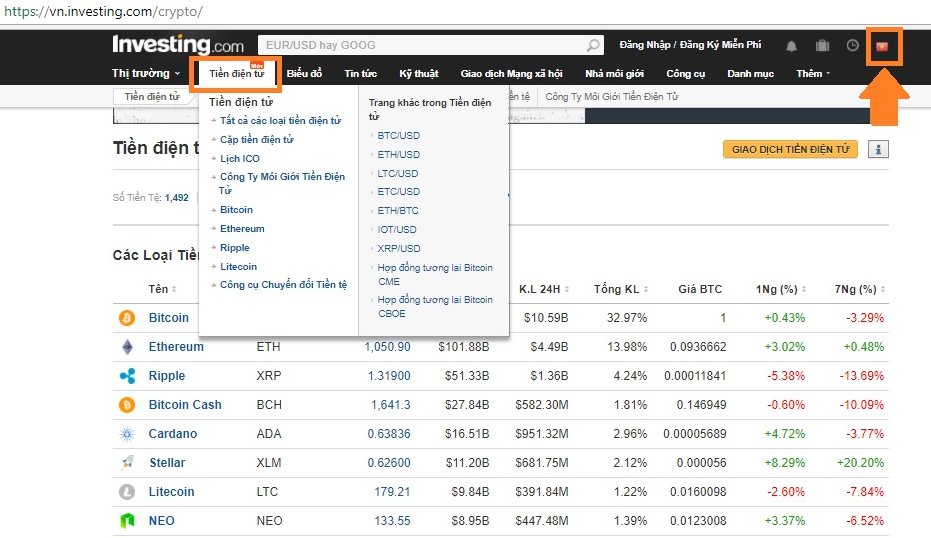Sort table by K.L 24H column

[544, 289]
